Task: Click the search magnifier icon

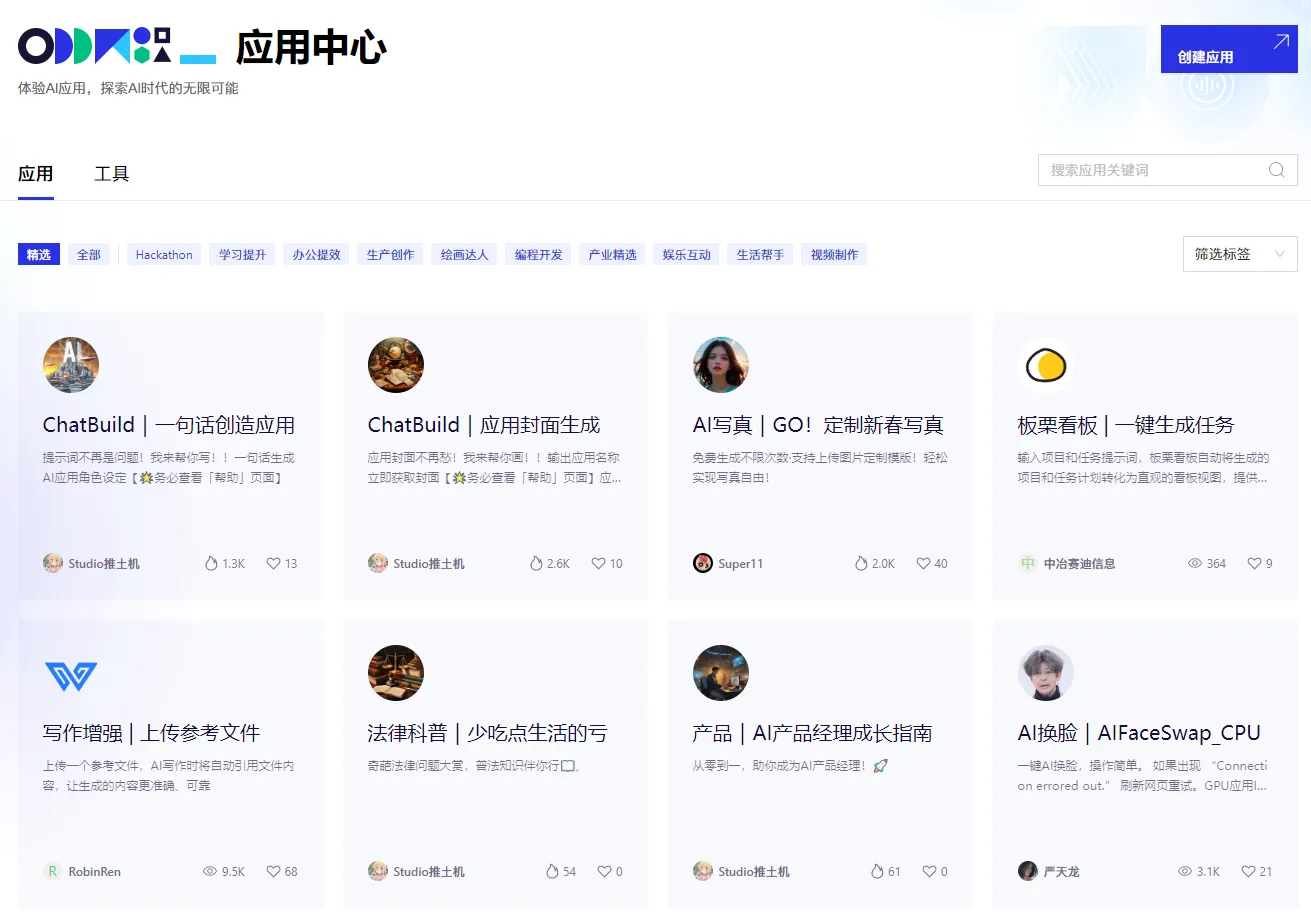Action: click(1276, 170)
